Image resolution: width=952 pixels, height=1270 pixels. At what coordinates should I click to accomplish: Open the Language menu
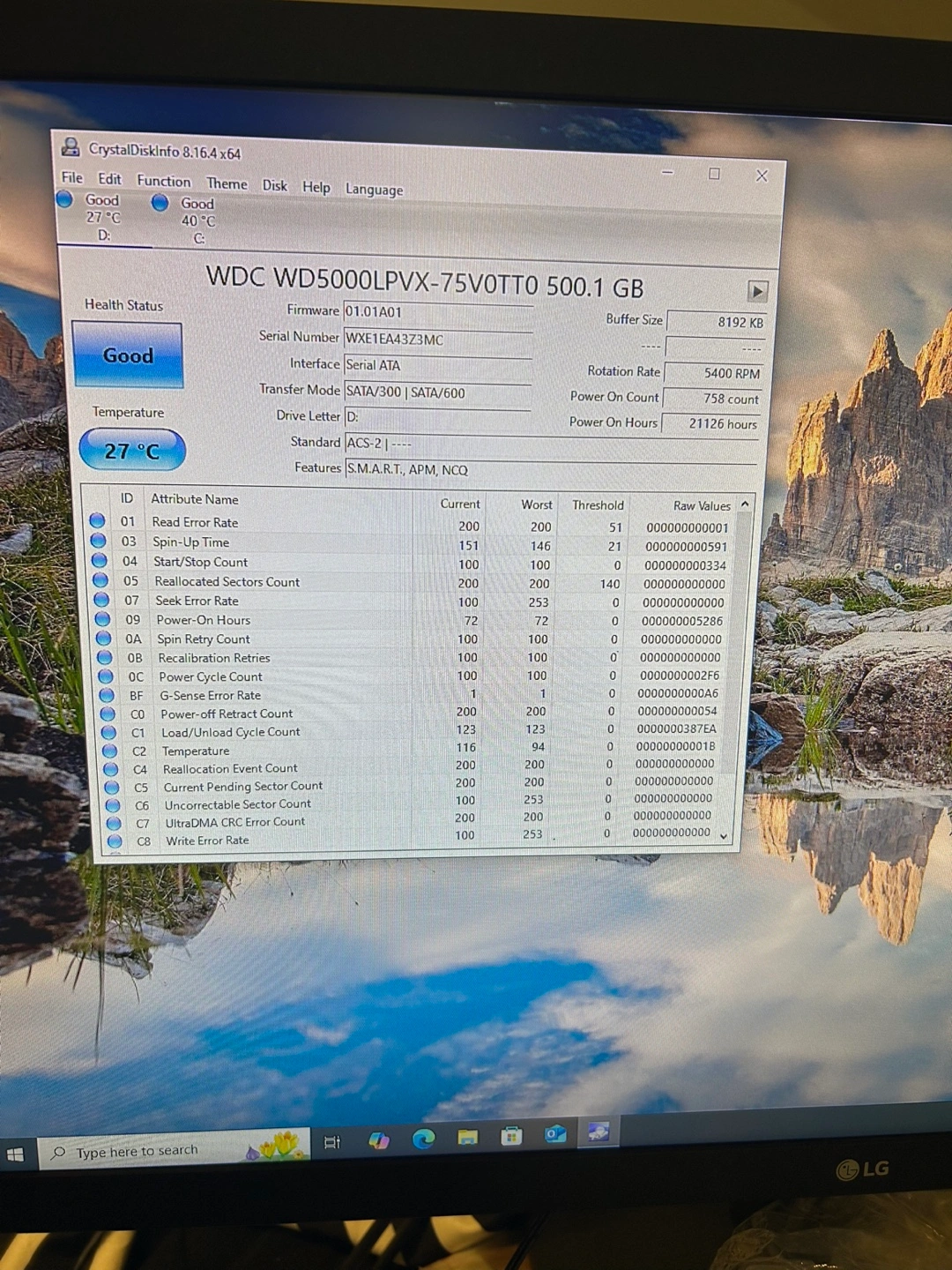pos(374,189)
